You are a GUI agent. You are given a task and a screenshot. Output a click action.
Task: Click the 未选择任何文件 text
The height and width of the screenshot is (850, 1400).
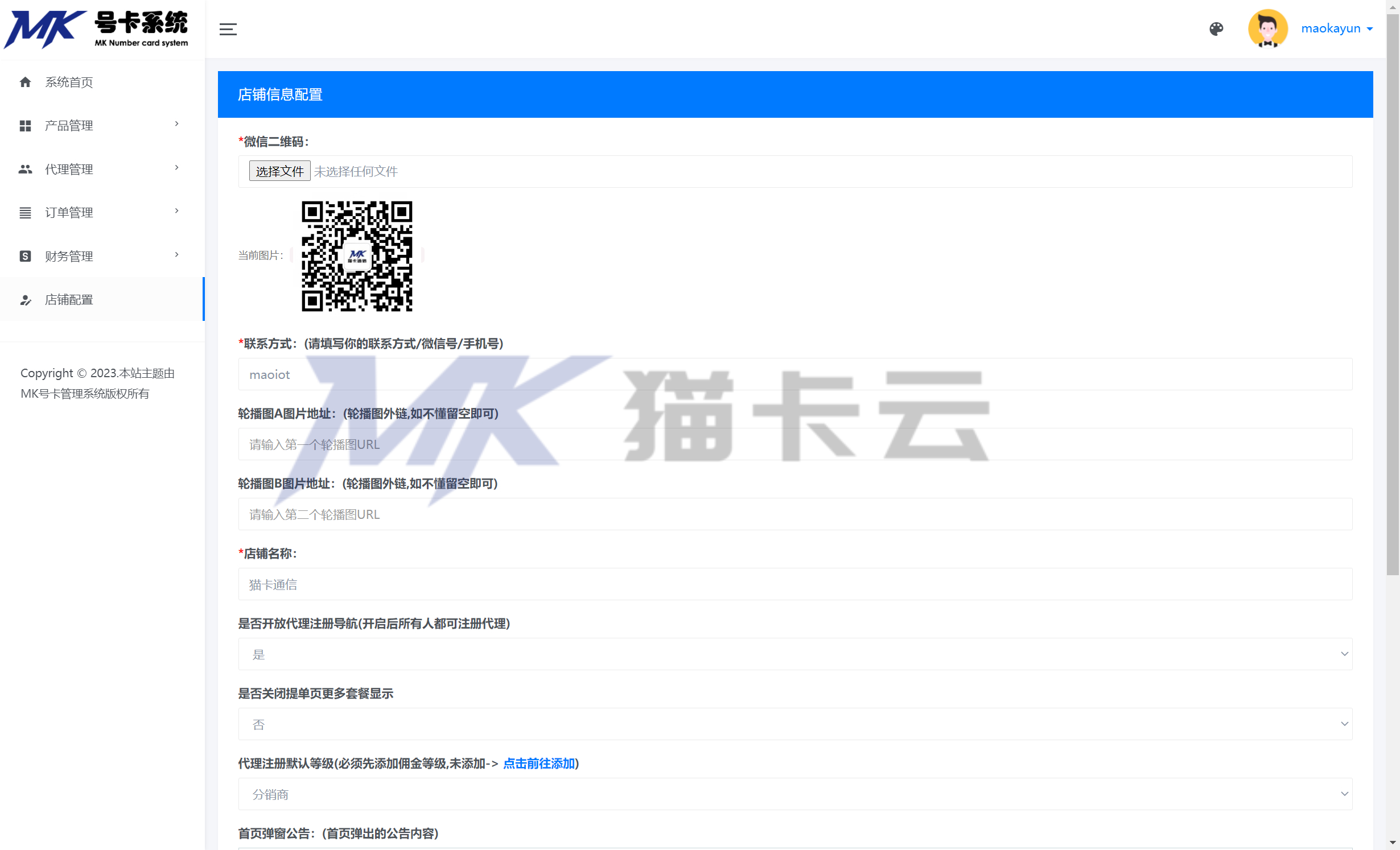(x=356, y=171)
